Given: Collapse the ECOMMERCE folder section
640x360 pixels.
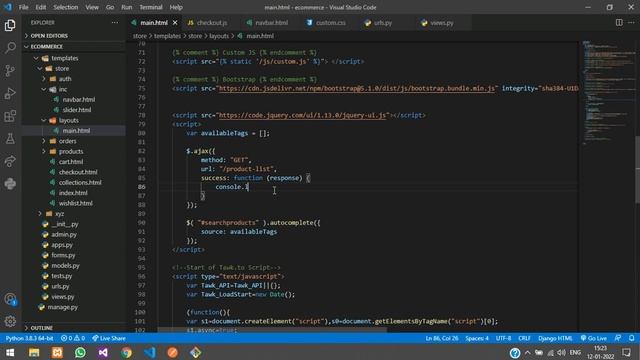Looking at the screenshot, I should coord(46,47).
